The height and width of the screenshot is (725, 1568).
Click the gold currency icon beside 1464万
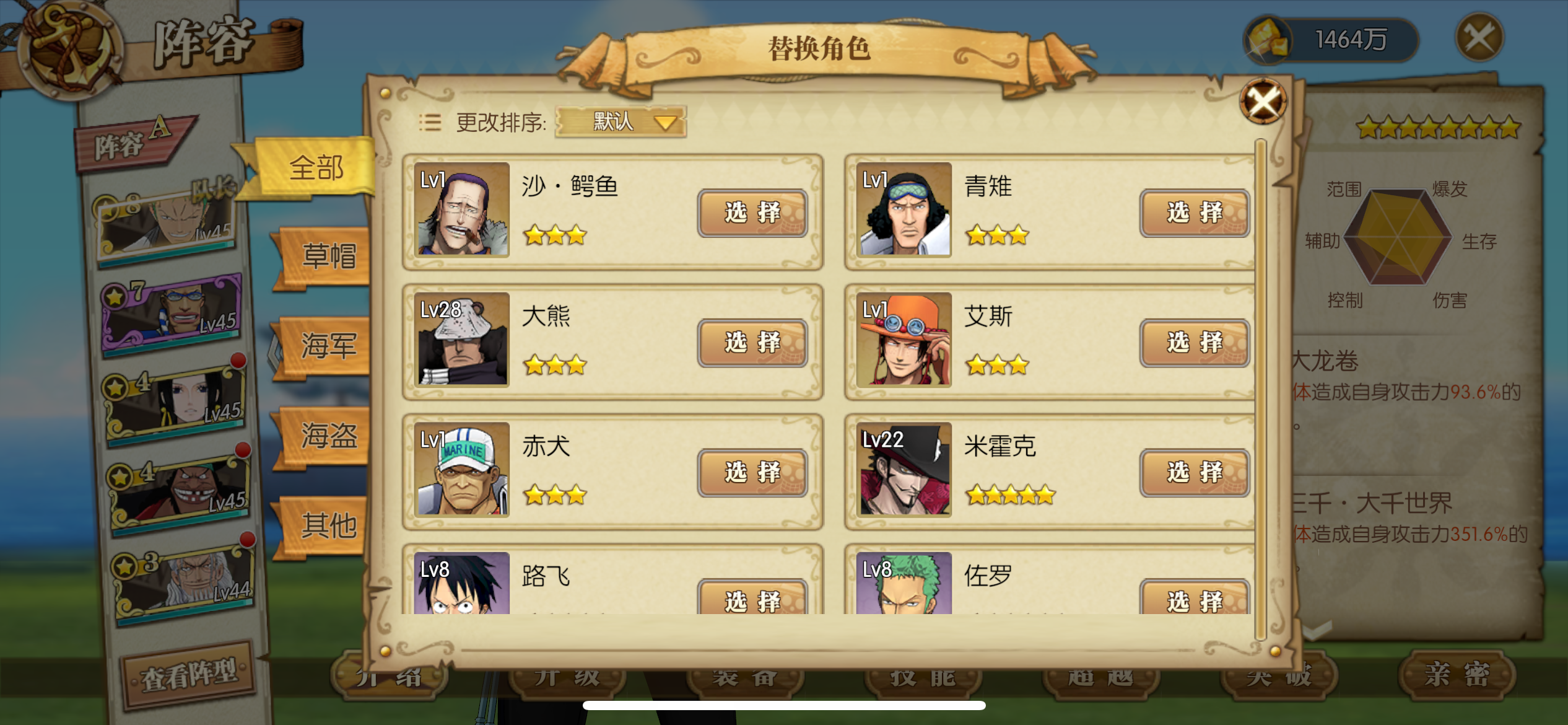(x=1268, y=40)
